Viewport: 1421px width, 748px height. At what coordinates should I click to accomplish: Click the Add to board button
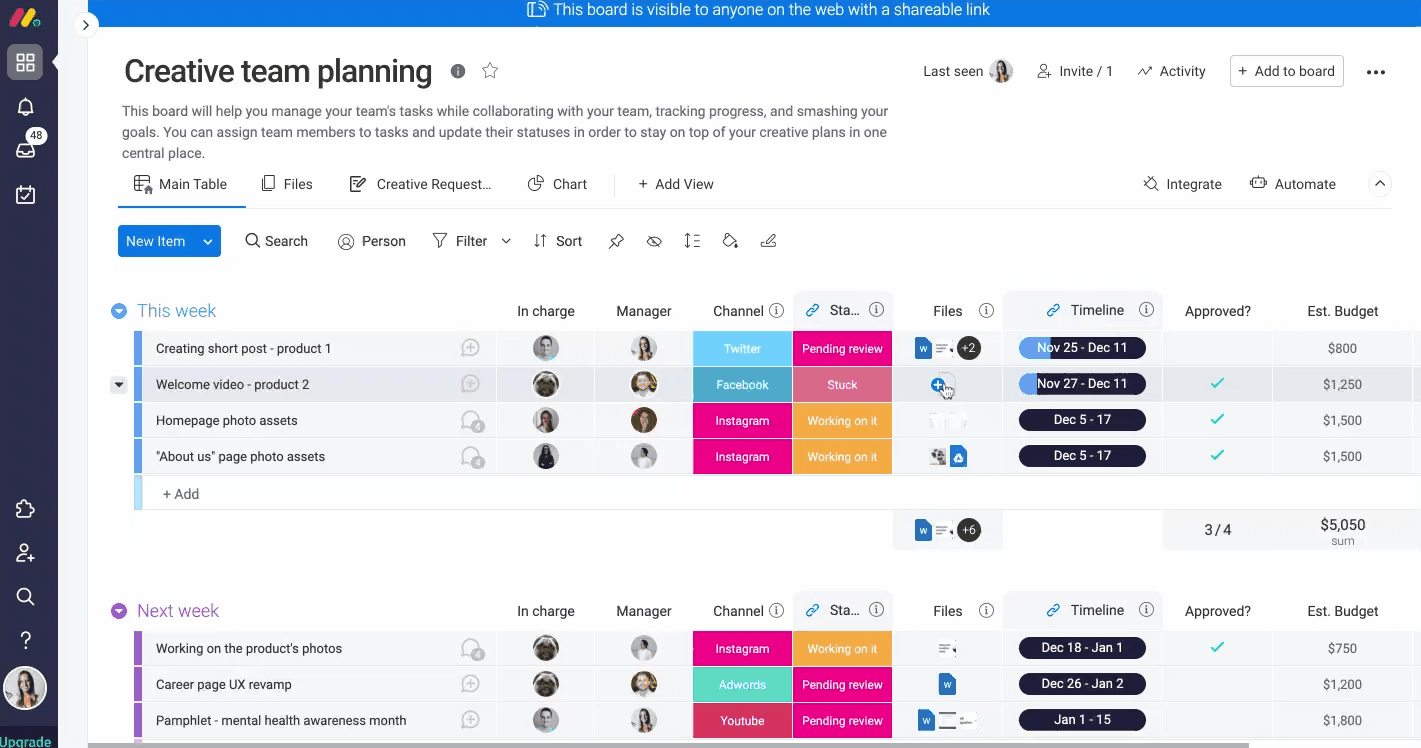pos(1286,71)
